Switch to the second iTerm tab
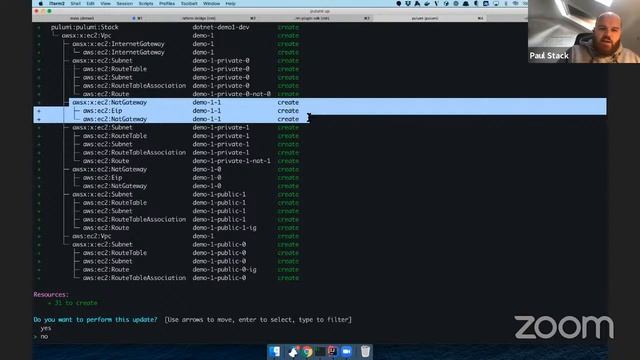 201,18
